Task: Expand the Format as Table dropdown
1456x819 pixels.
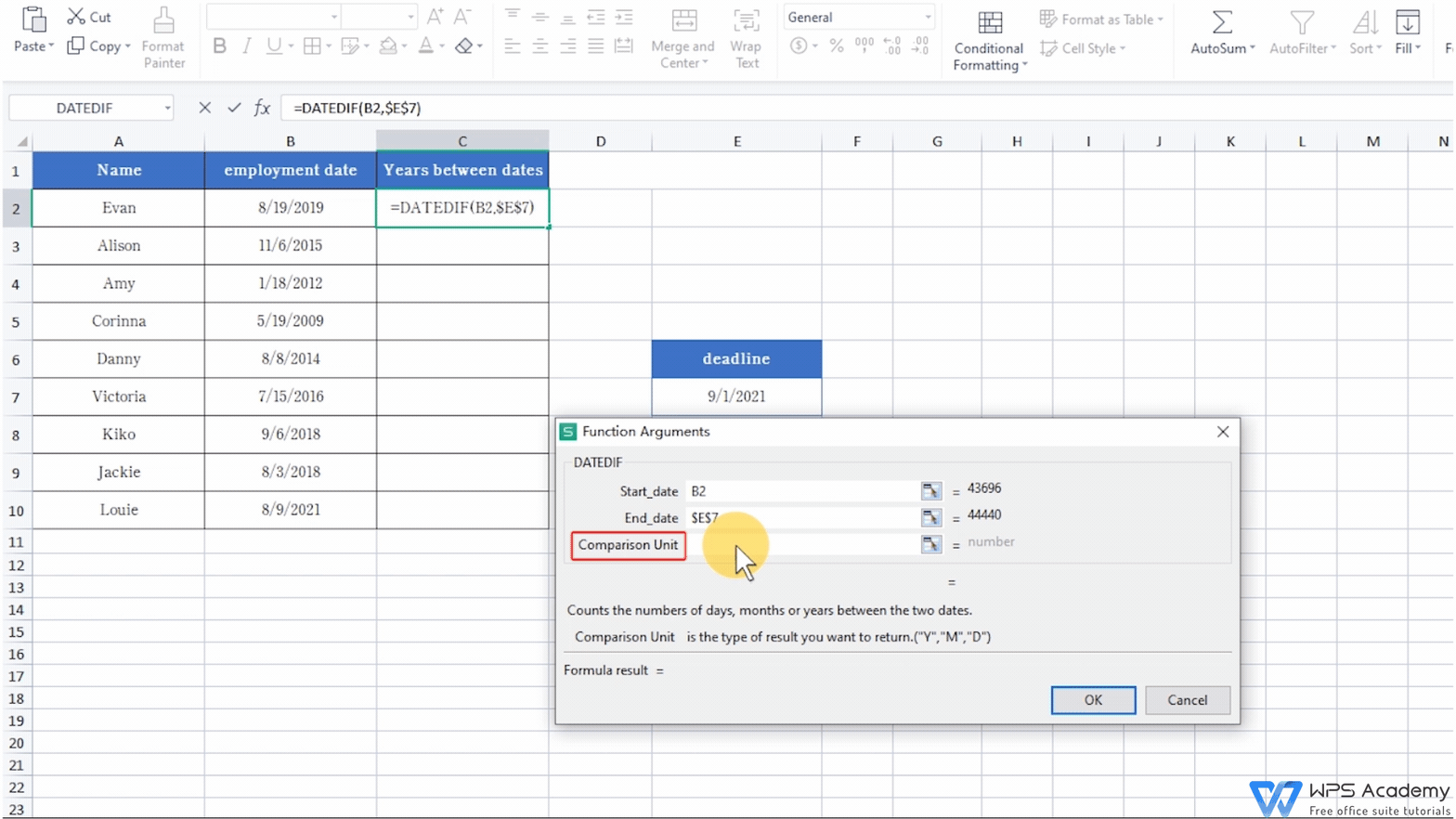Action: (x=1160, y=19)
